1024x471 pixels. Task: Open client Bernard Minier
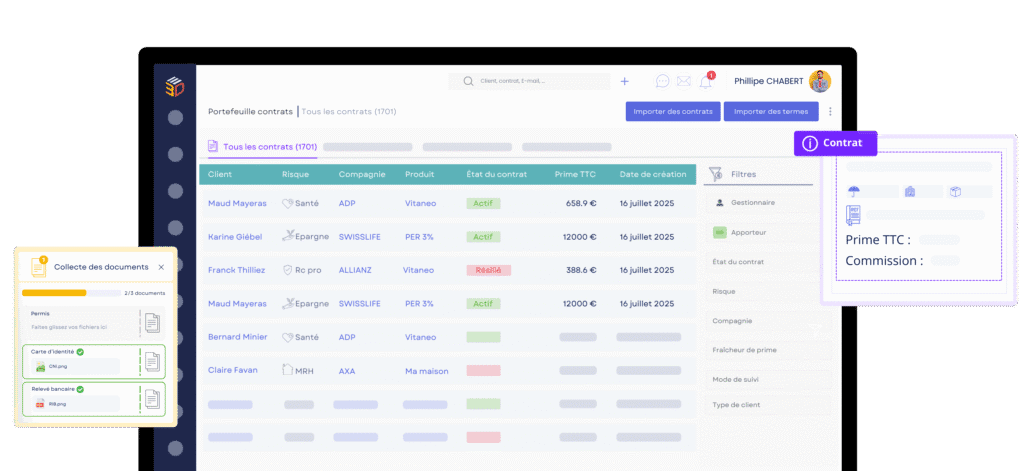[238, 337]
